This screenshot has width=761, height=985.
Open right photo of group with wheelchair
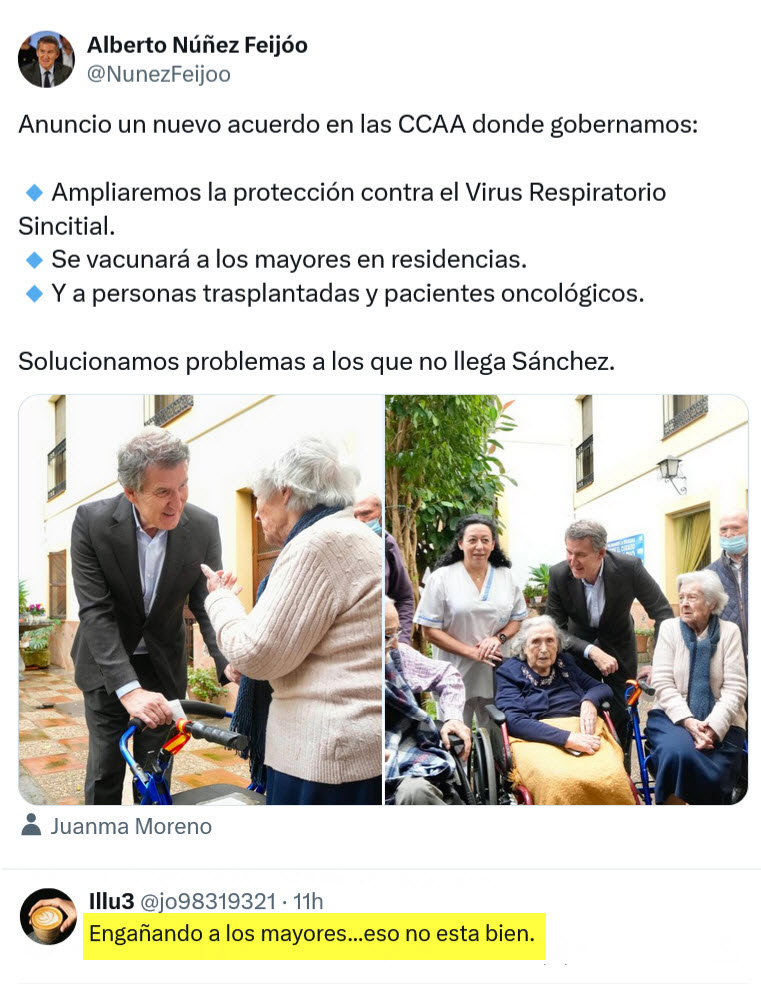click(x=566, y=599)
